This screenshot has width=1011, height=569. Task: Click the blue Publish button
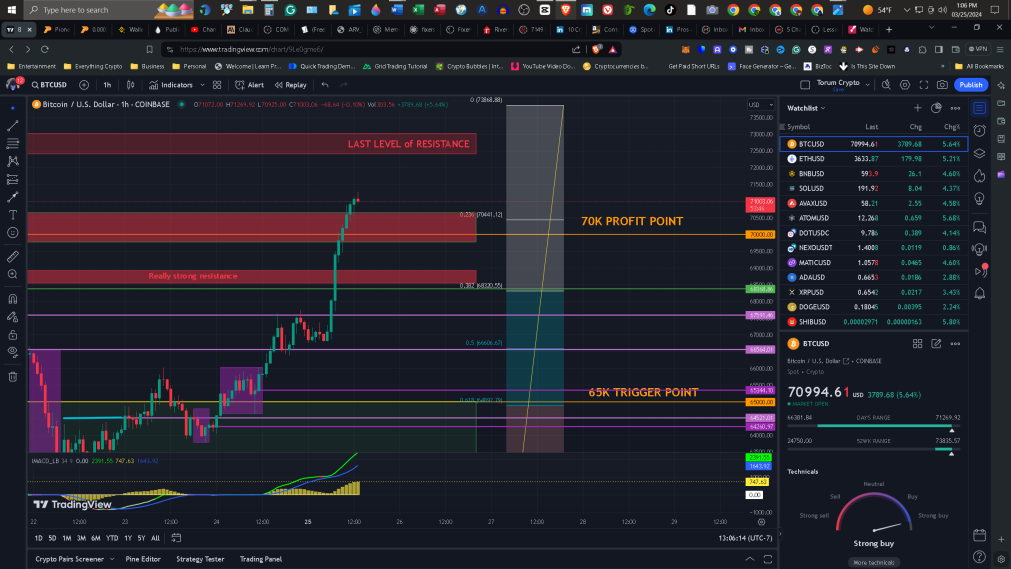[x=970, y=85]
